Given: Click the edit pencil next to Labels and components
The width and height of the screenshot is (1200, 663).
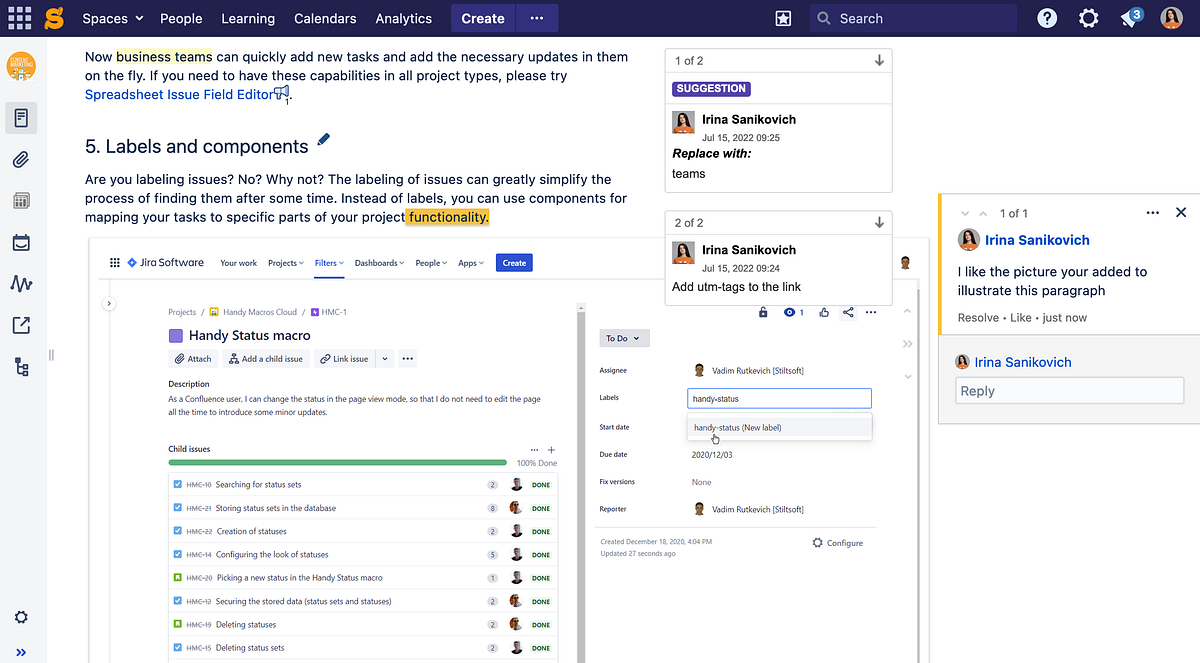Looking at the screenshot, I should coord(322,139).
